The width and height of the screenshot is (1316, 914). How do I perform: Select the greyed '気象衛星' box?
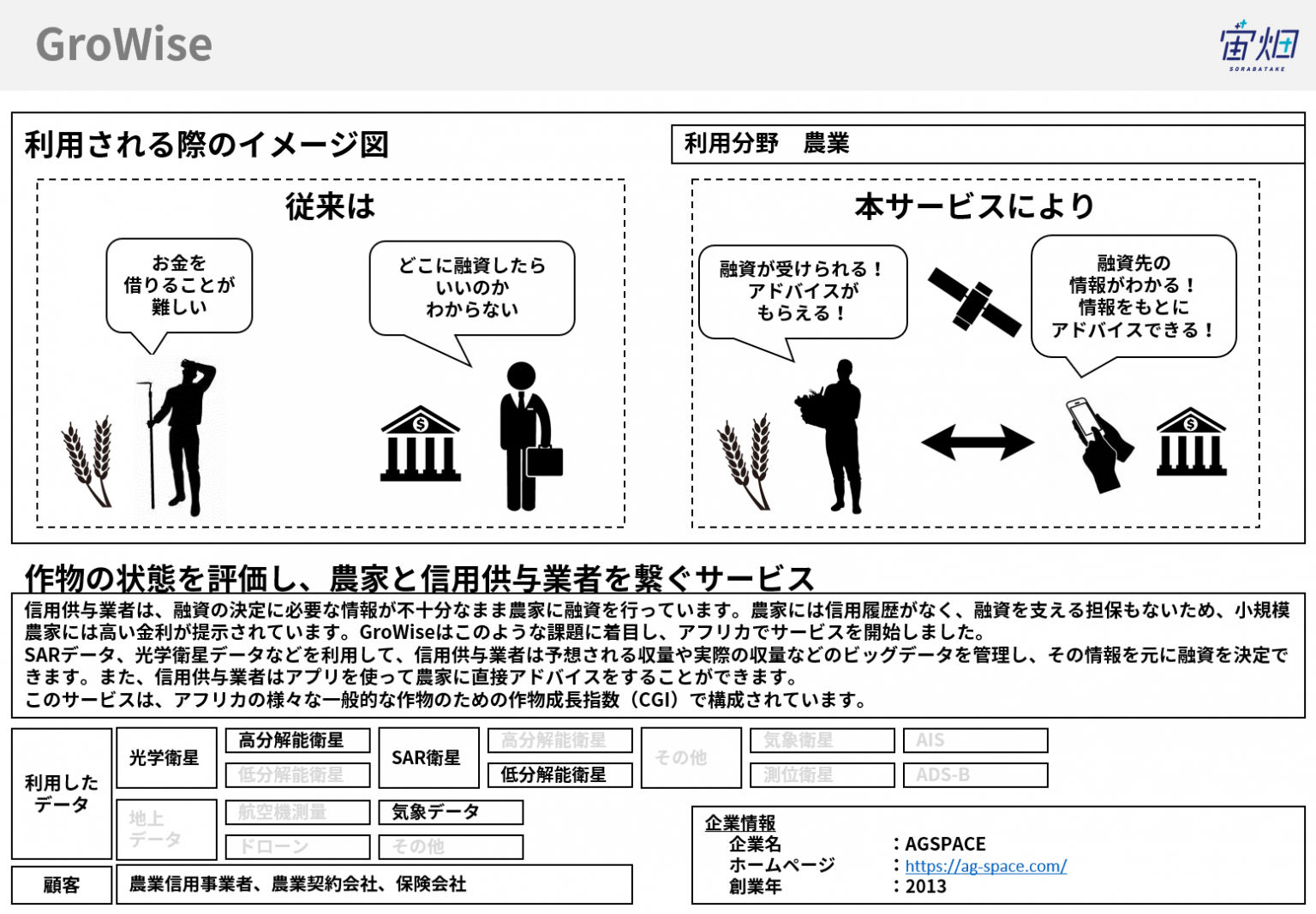[822, 740]
